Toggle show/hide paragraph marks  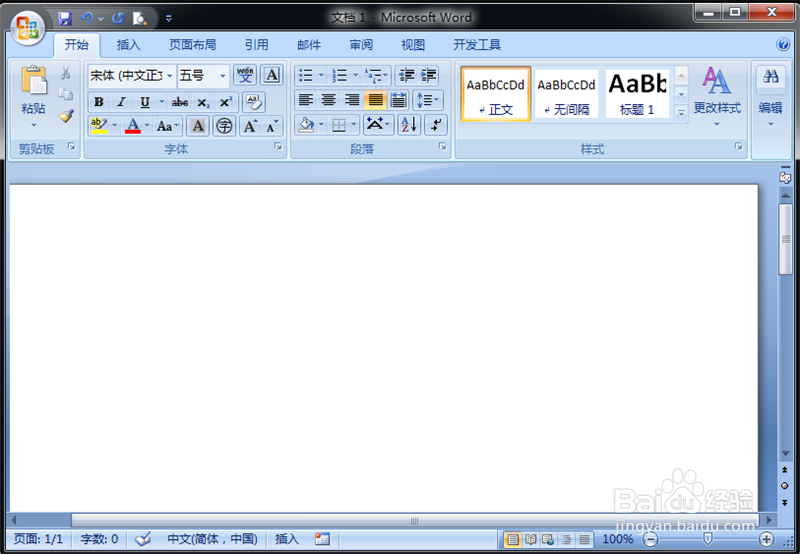[436, 124]
